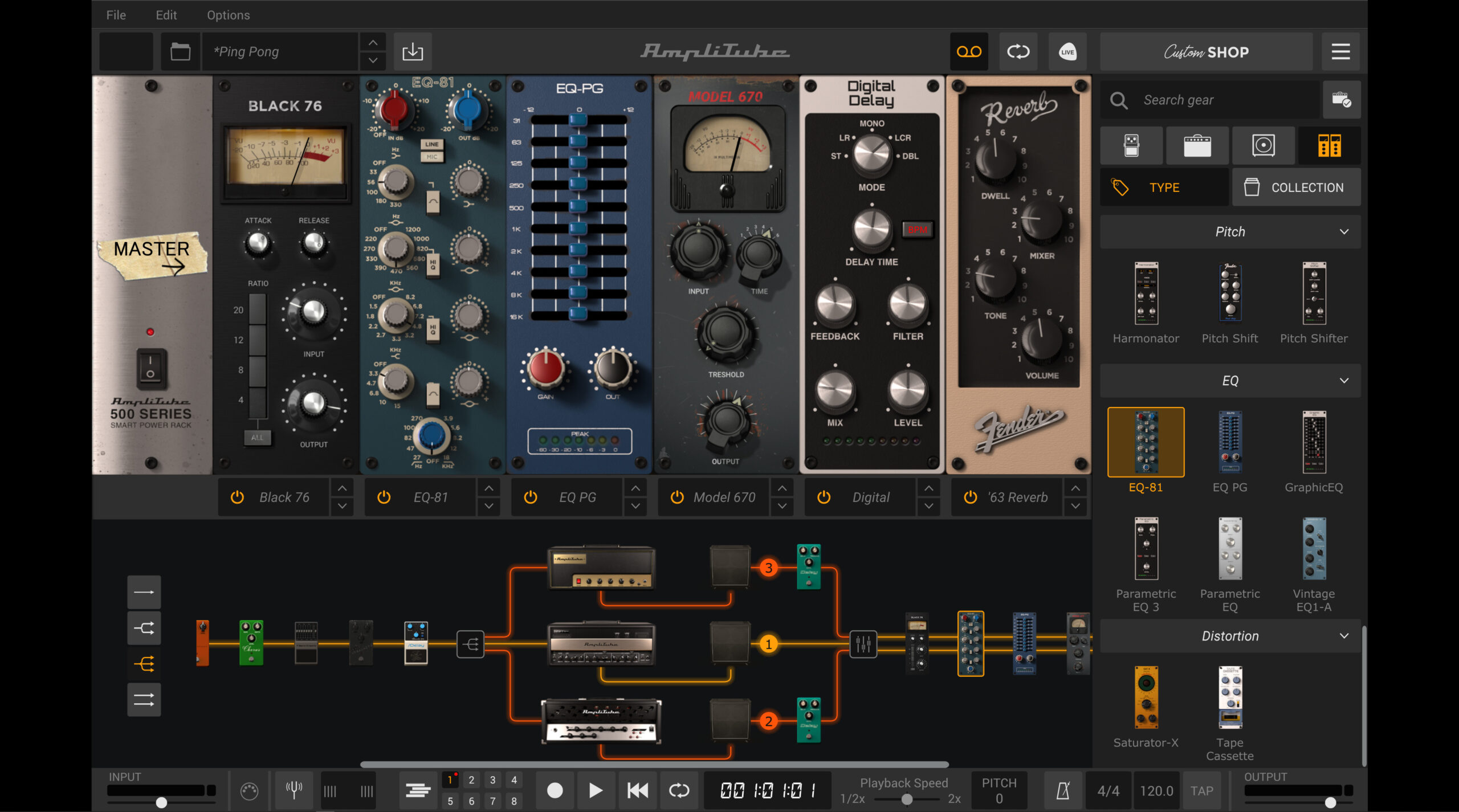
Task: Open the File menu
Action: [116, 15]
